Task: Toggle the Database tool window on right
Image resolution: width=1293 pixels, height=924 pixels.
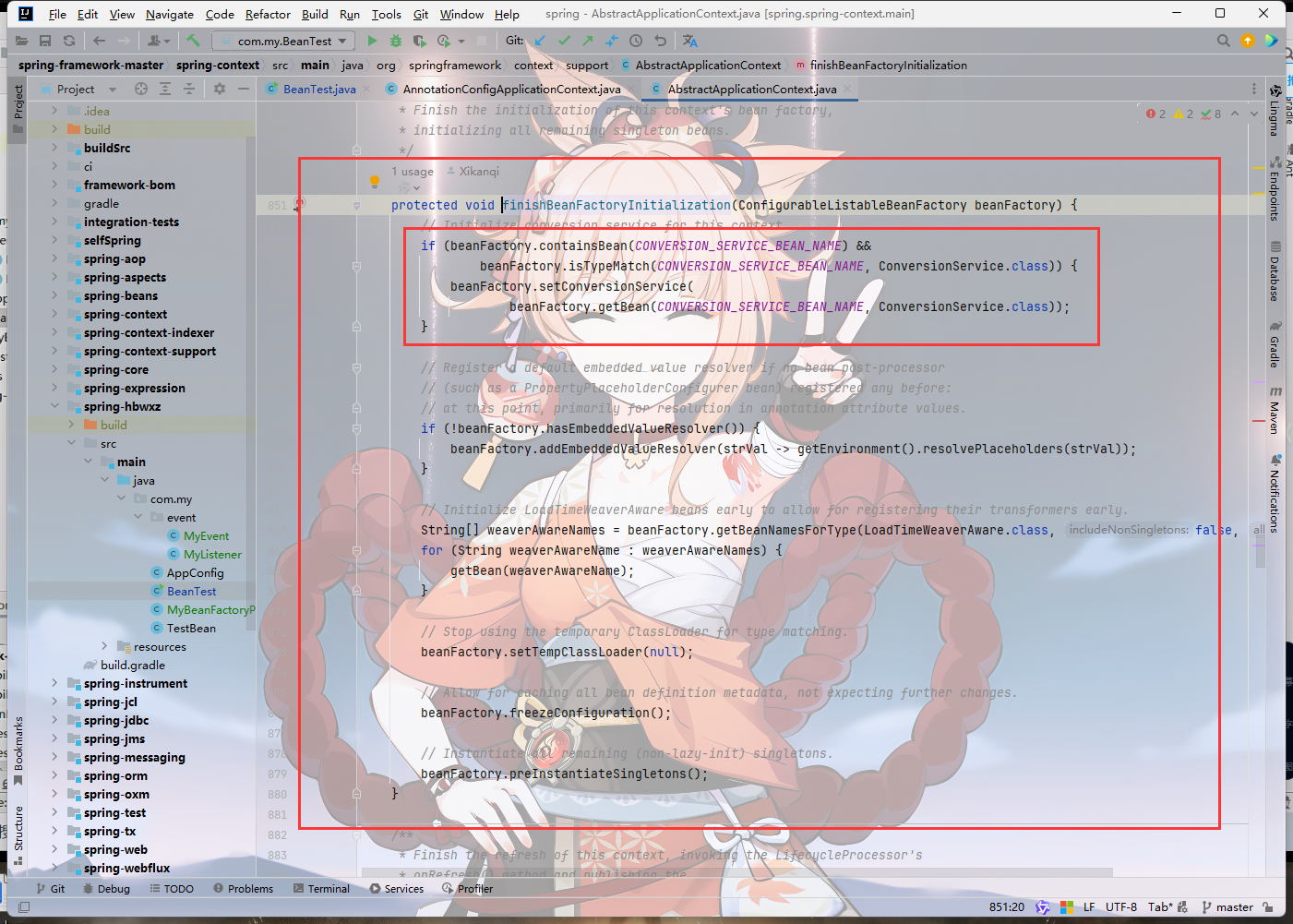Action: tap(1275, 271)
